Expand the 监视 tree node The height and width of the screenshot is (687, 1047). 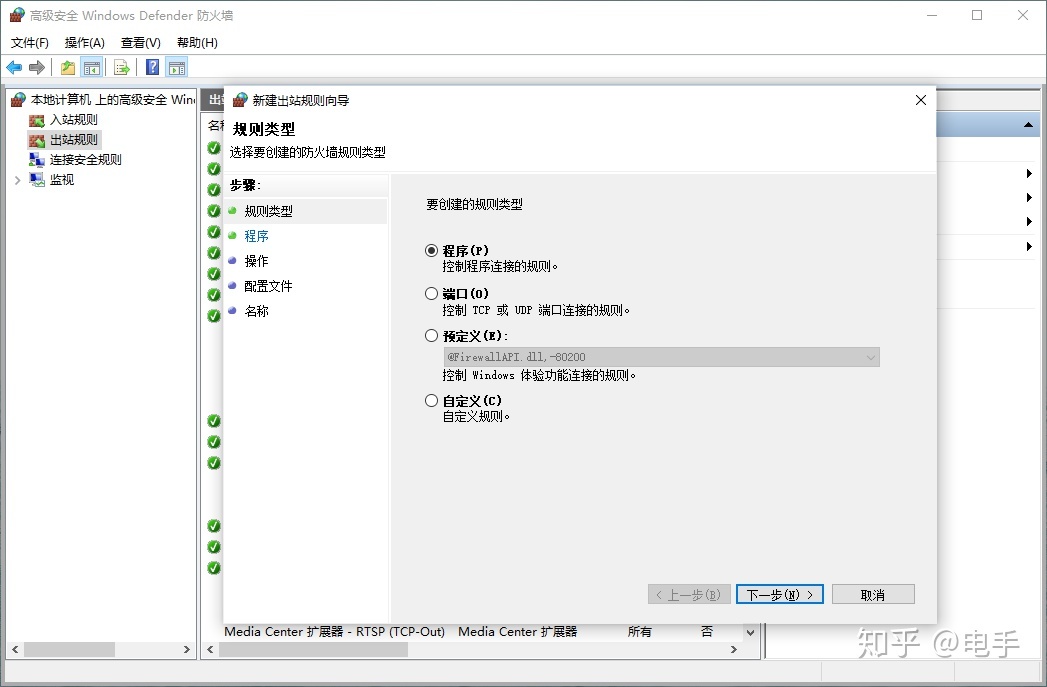(17, 180)
